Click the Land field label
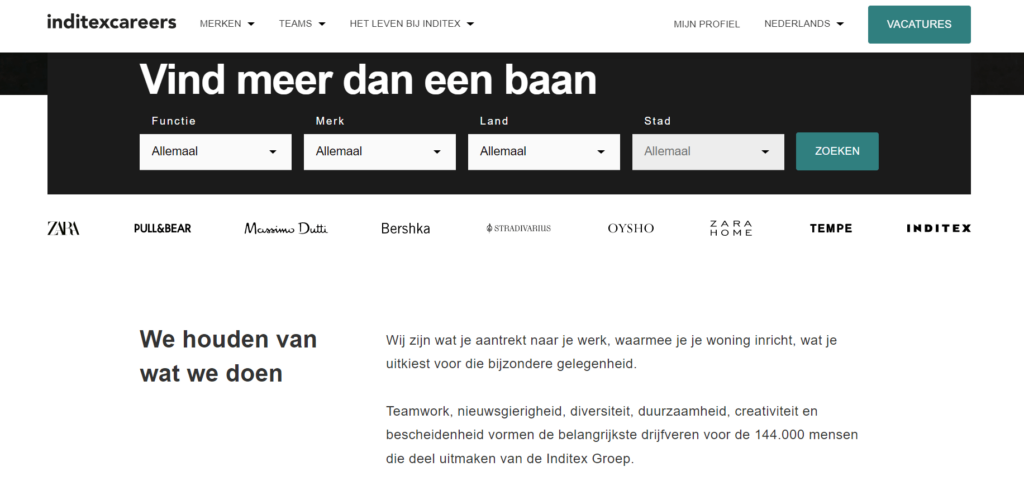The width and height of the screenshot is (1024, 481). (494, 121)
